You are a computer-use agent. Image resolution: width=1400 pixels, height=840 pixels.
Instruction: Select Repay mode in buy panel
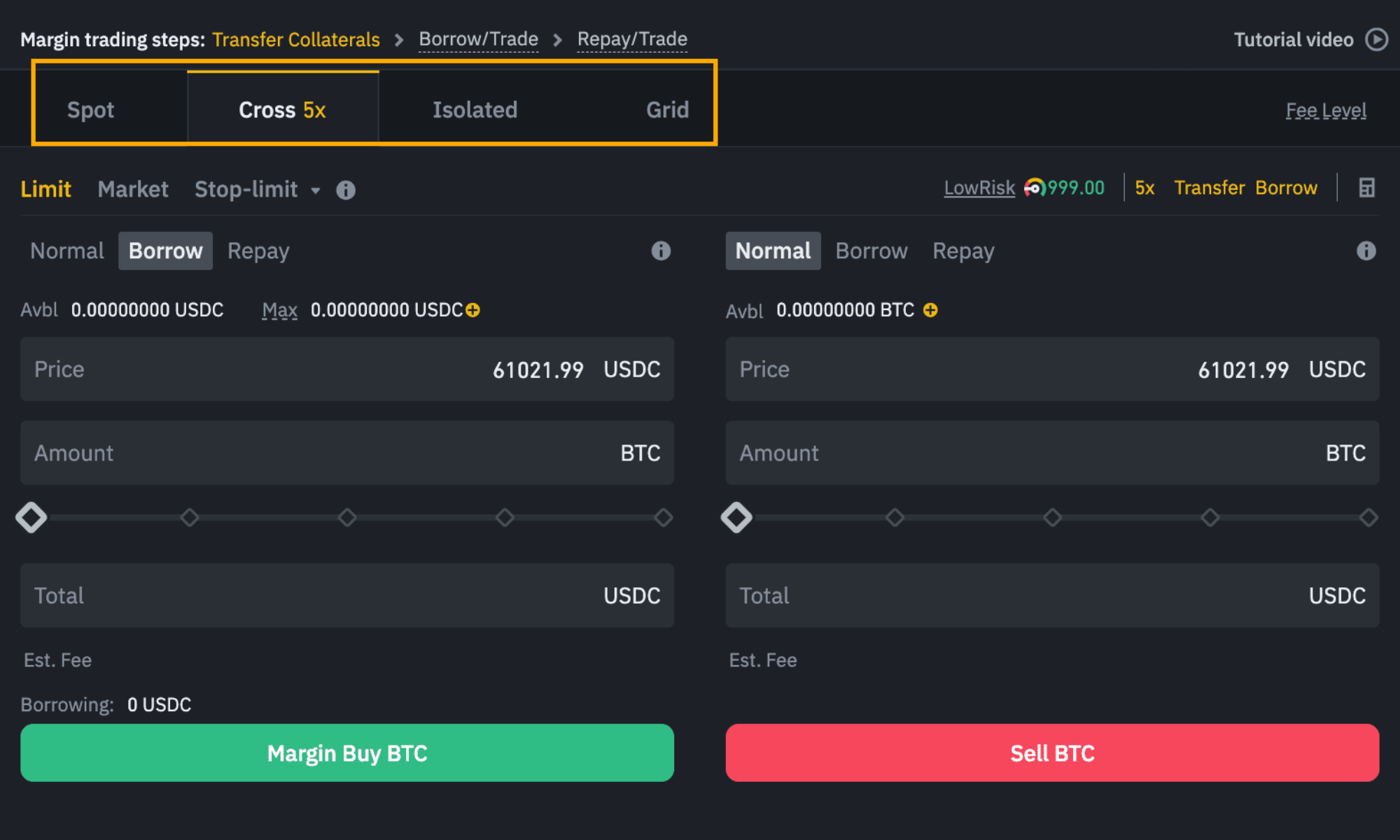click(x=258, y=251)
